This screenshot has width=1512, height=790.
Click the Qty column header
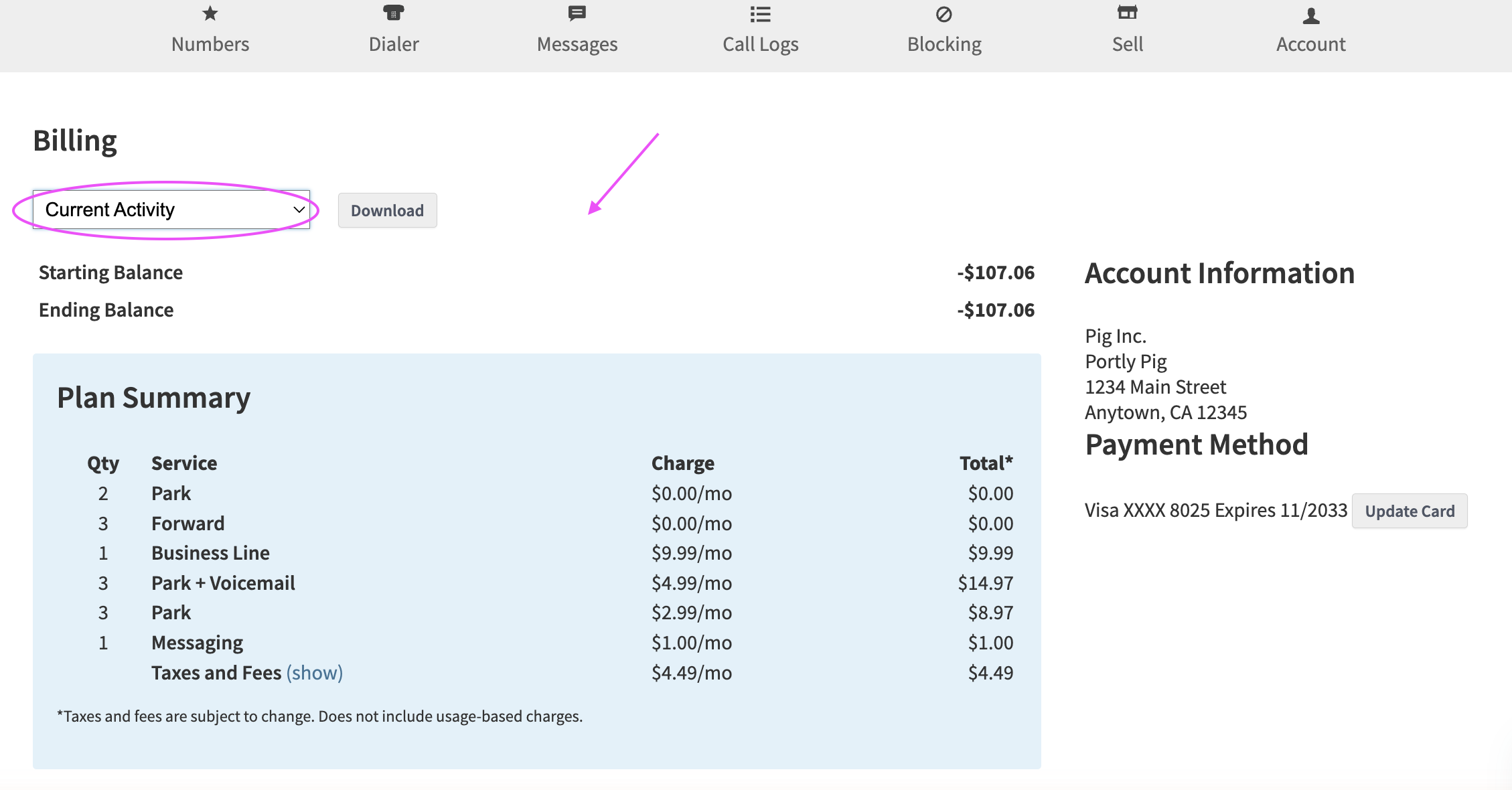tap(103, 463)
